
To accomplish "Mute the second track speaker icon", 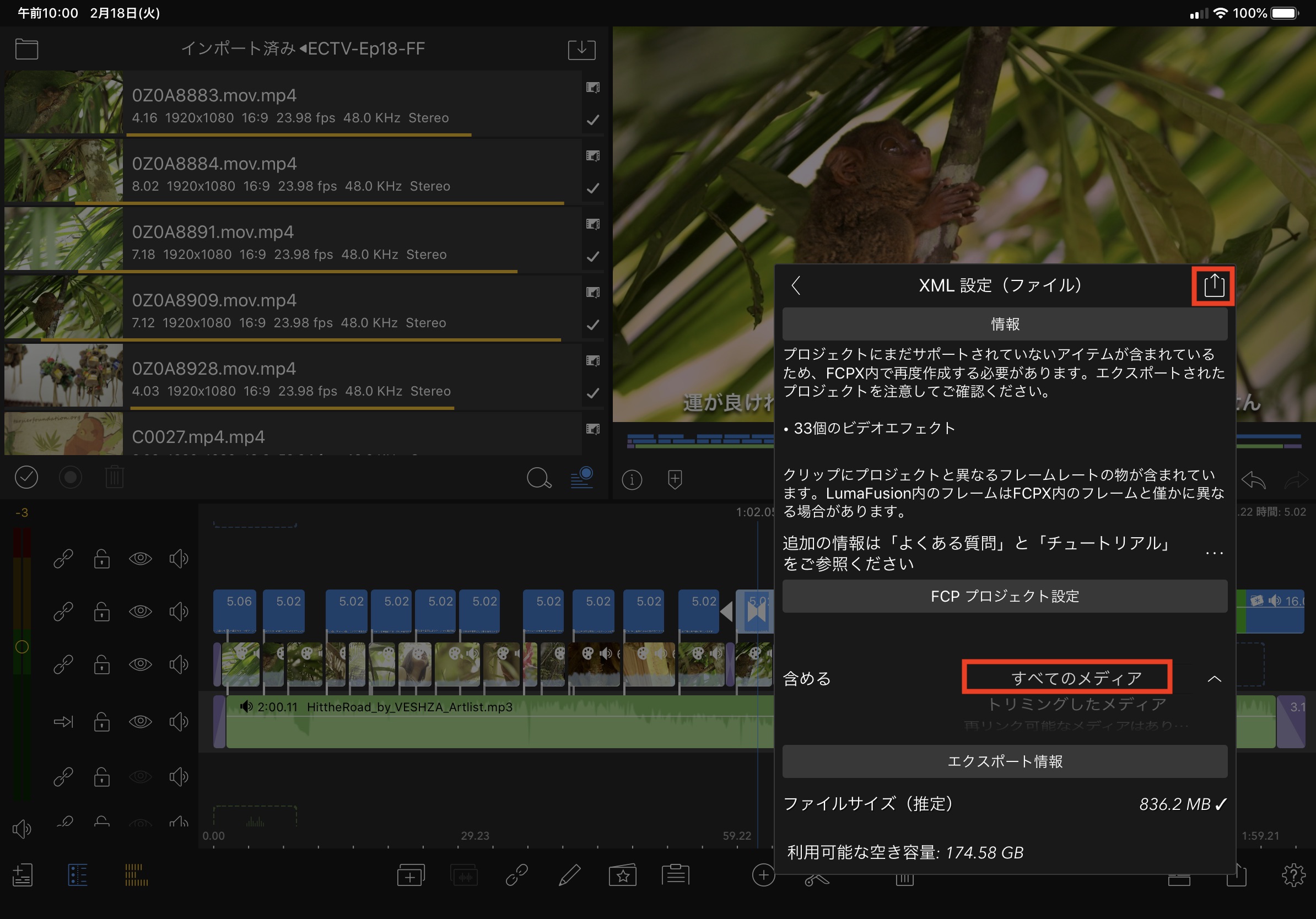I will [179, 612].
